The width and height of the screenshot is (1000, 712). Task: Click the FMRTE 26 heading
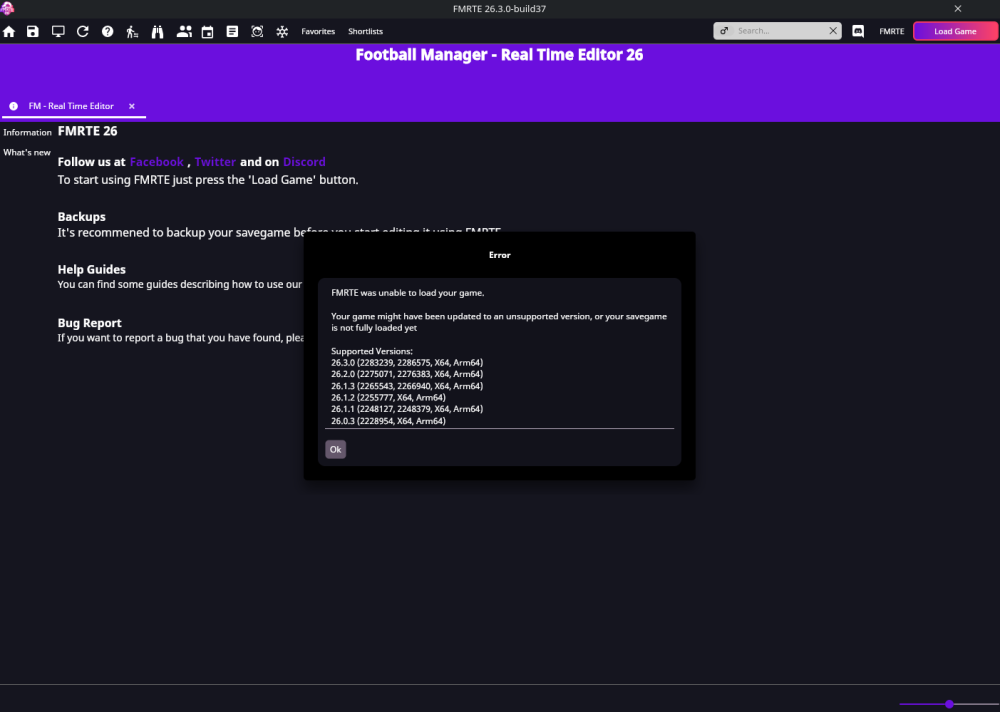click(87, 131)
